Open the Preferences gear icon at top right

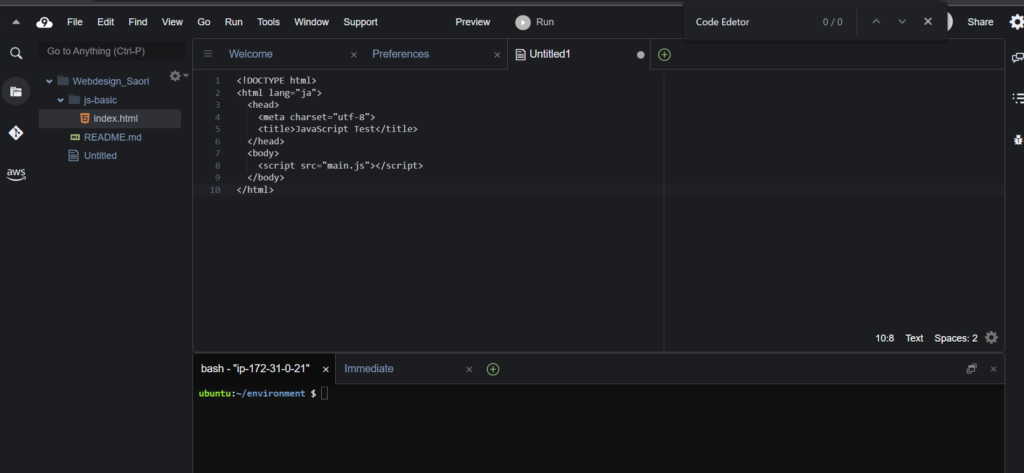click(x=1016, y=22)
